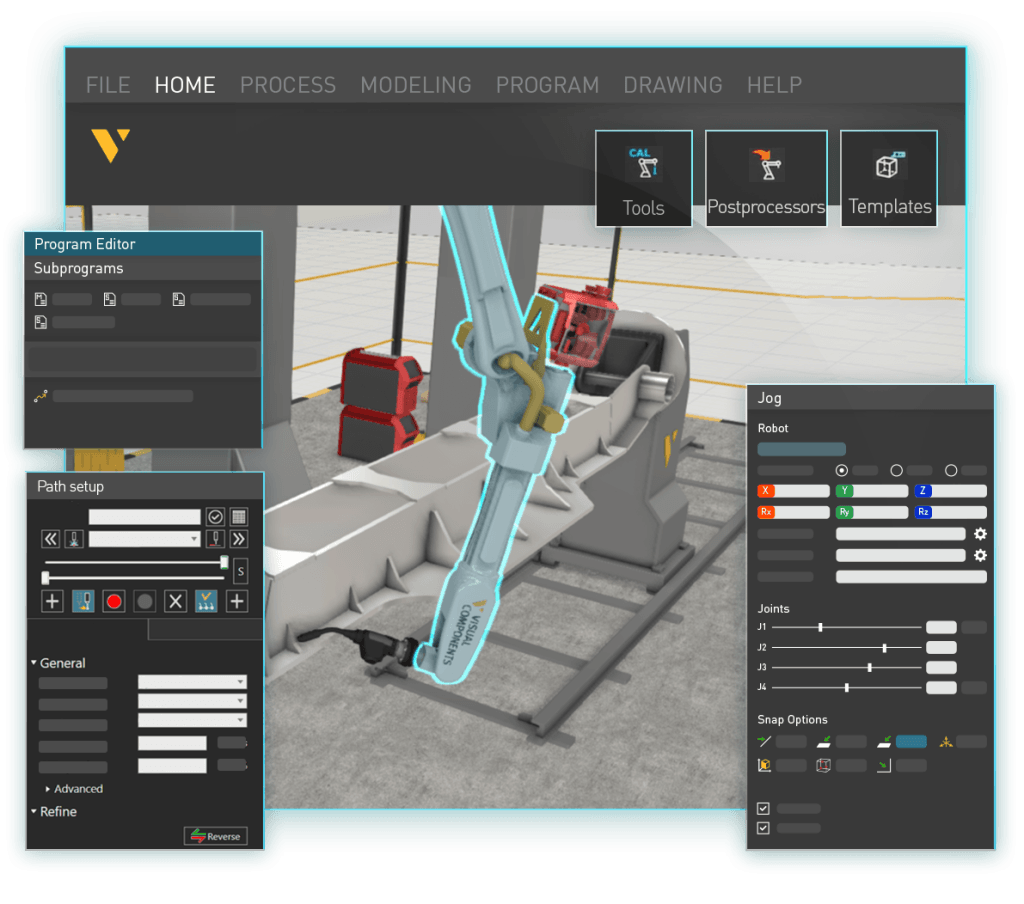1024x904 pixels.
Task: Enable the first checkbox below Snap Options
Action: 763,808
